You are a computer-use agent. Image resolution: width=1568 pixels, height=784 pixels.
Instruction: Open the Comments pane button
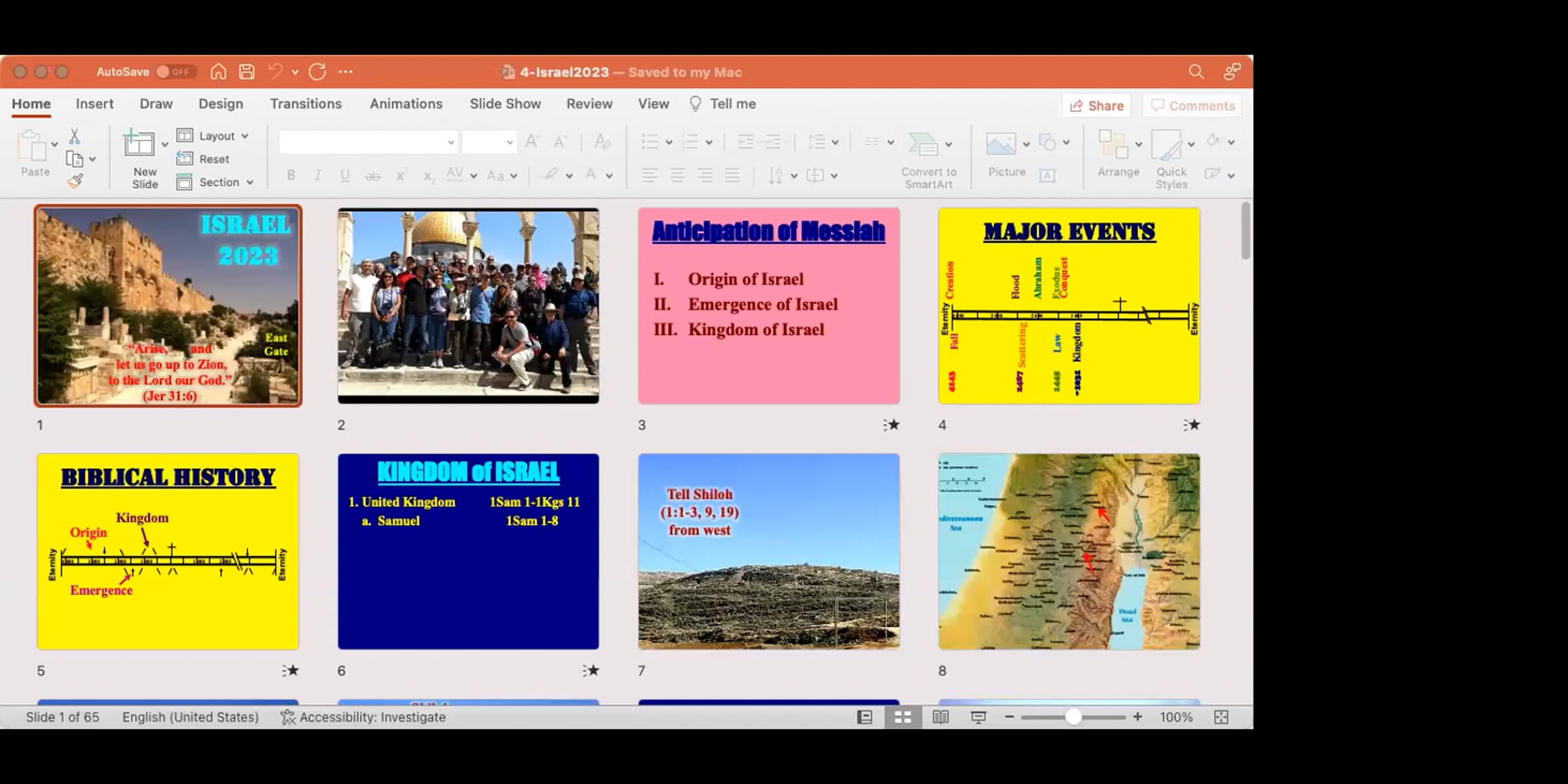[1192, 106]
